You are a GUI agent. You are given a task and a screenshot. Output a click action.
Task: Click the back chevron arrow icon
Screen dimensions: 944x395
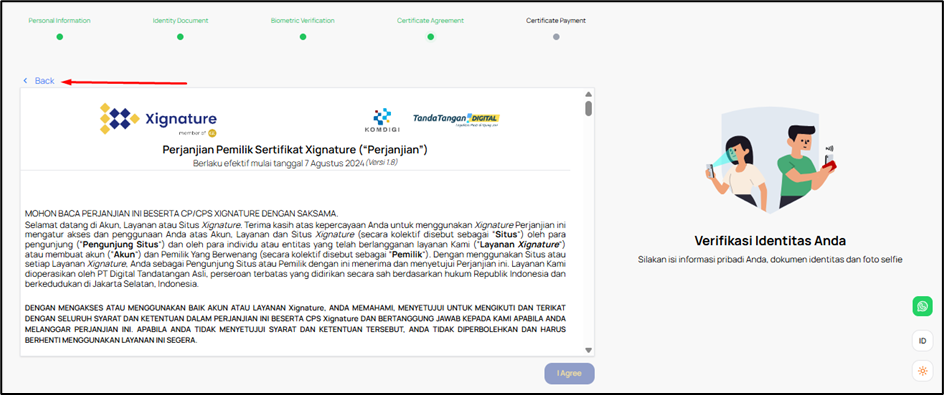(x=25, y=81)
